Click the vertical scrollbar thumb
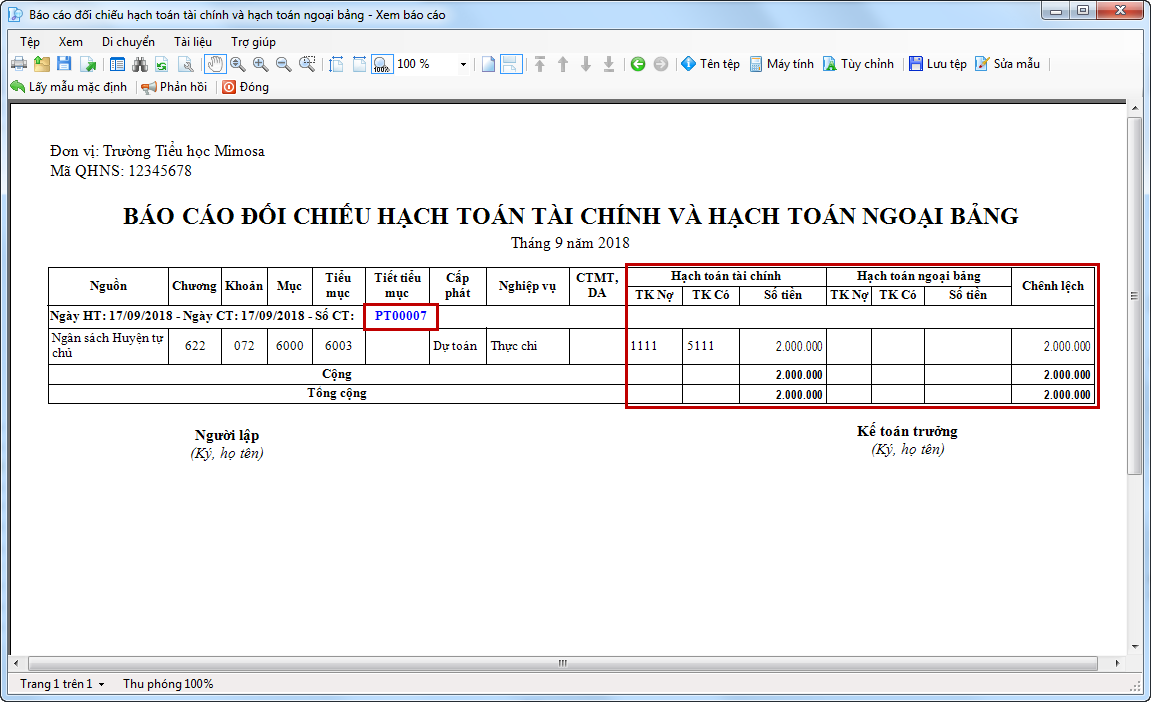Viewport: 1151px width, 702px height. coord(1135,296)
